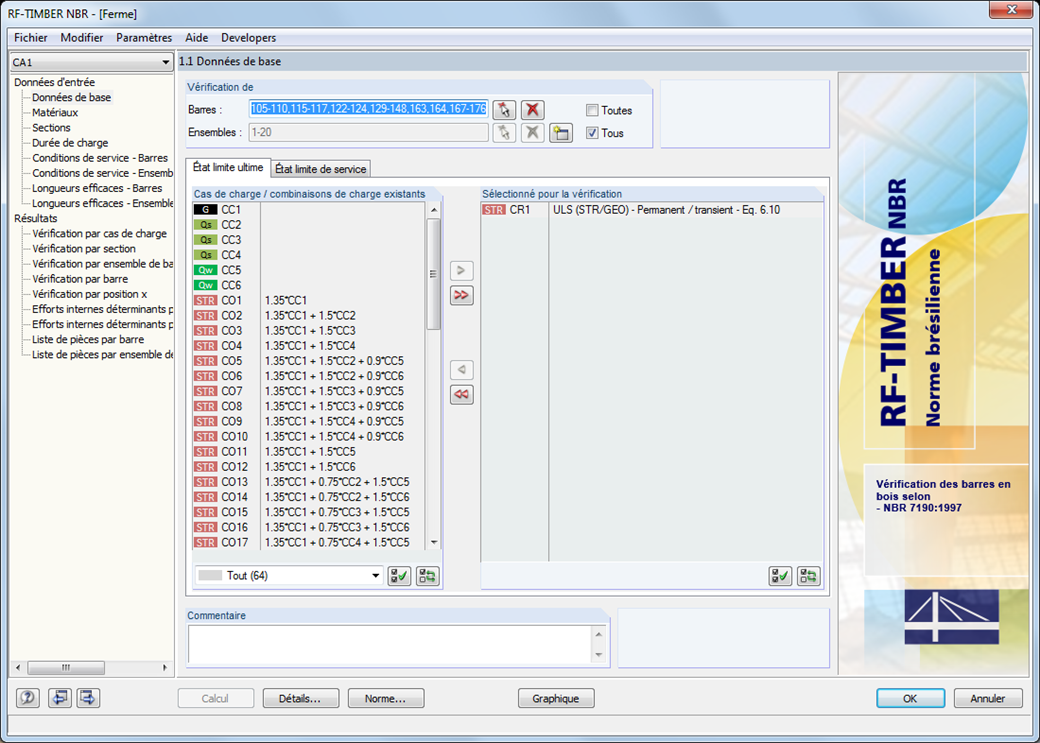Invert selection icon below existing load cases list
1040x743 pixels.
[x=428, y=576]
